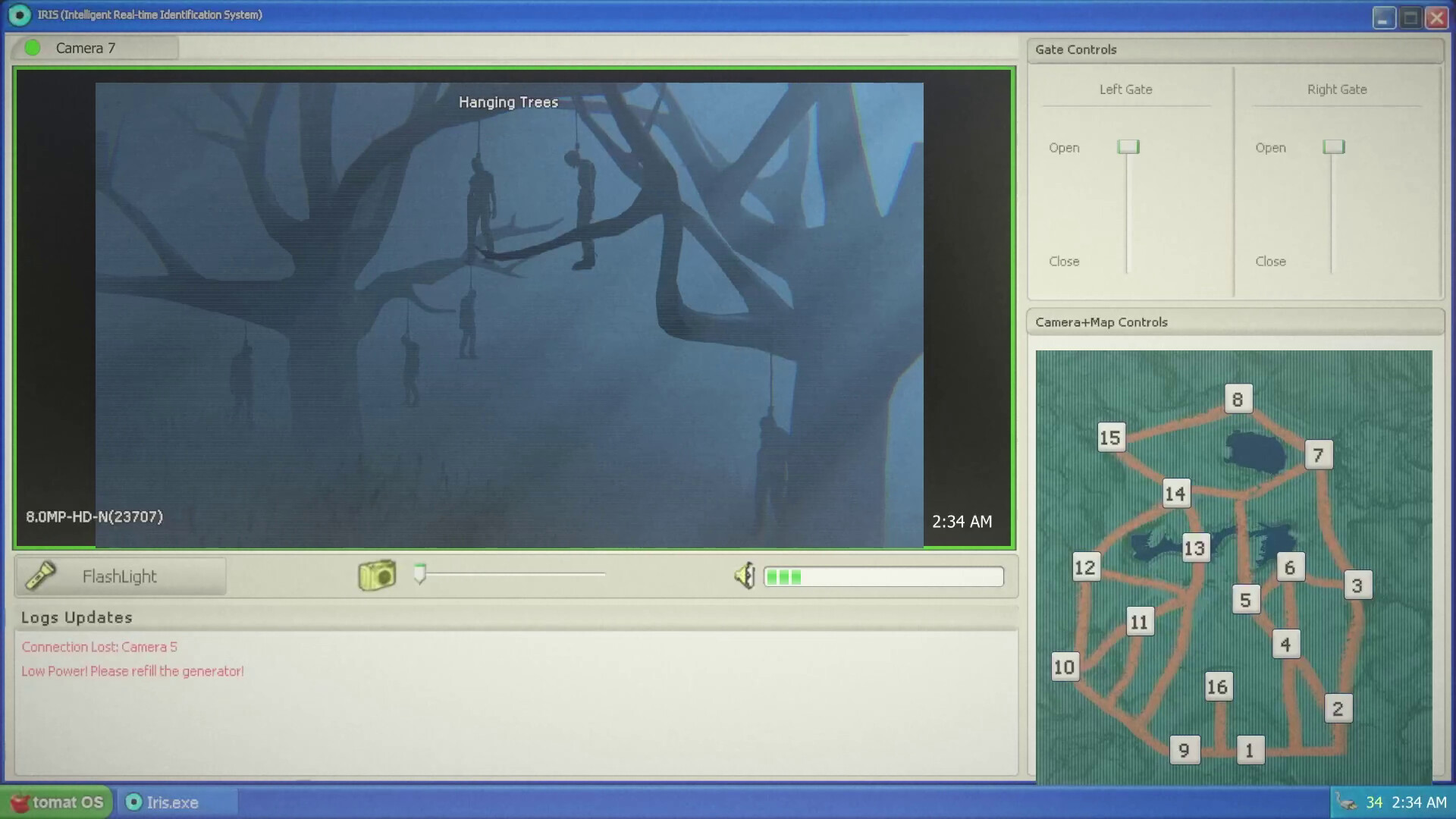Select camera 13 marker on the map
The width and height of the screenshot is (1456, 819).
[x=1194, y=549]
